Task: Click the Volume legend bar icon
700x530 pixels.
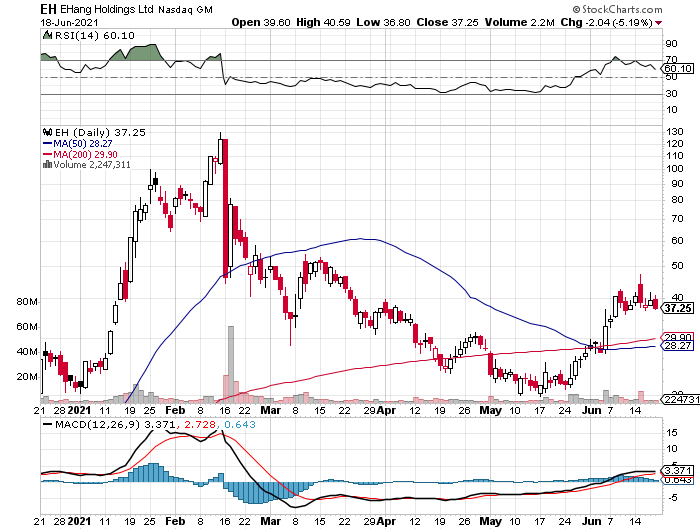Action: pos(46,164)
